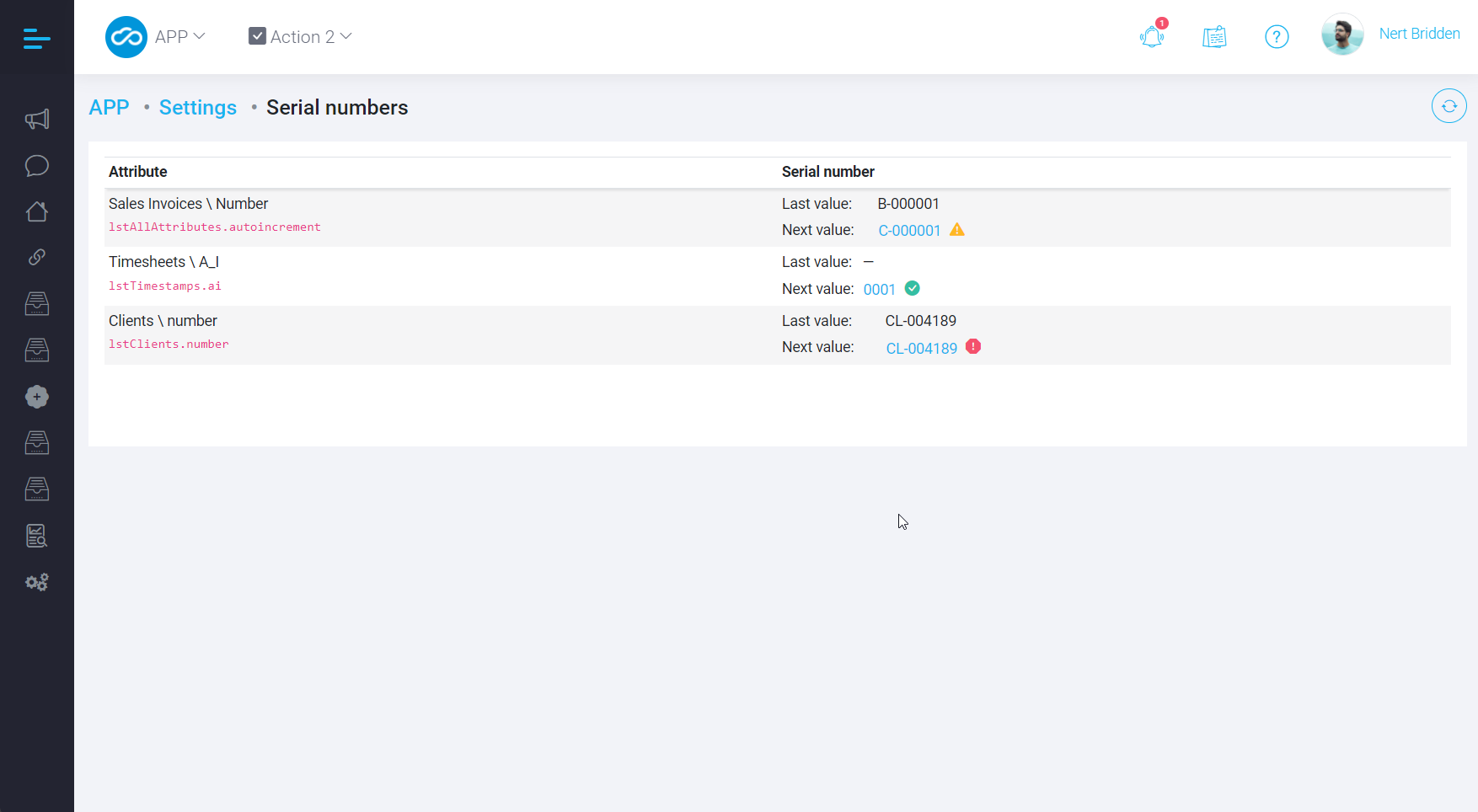The image size is (1478, 812).
Task: Click the notes clipboard icon in top bar
Action: pos(1214,37)
